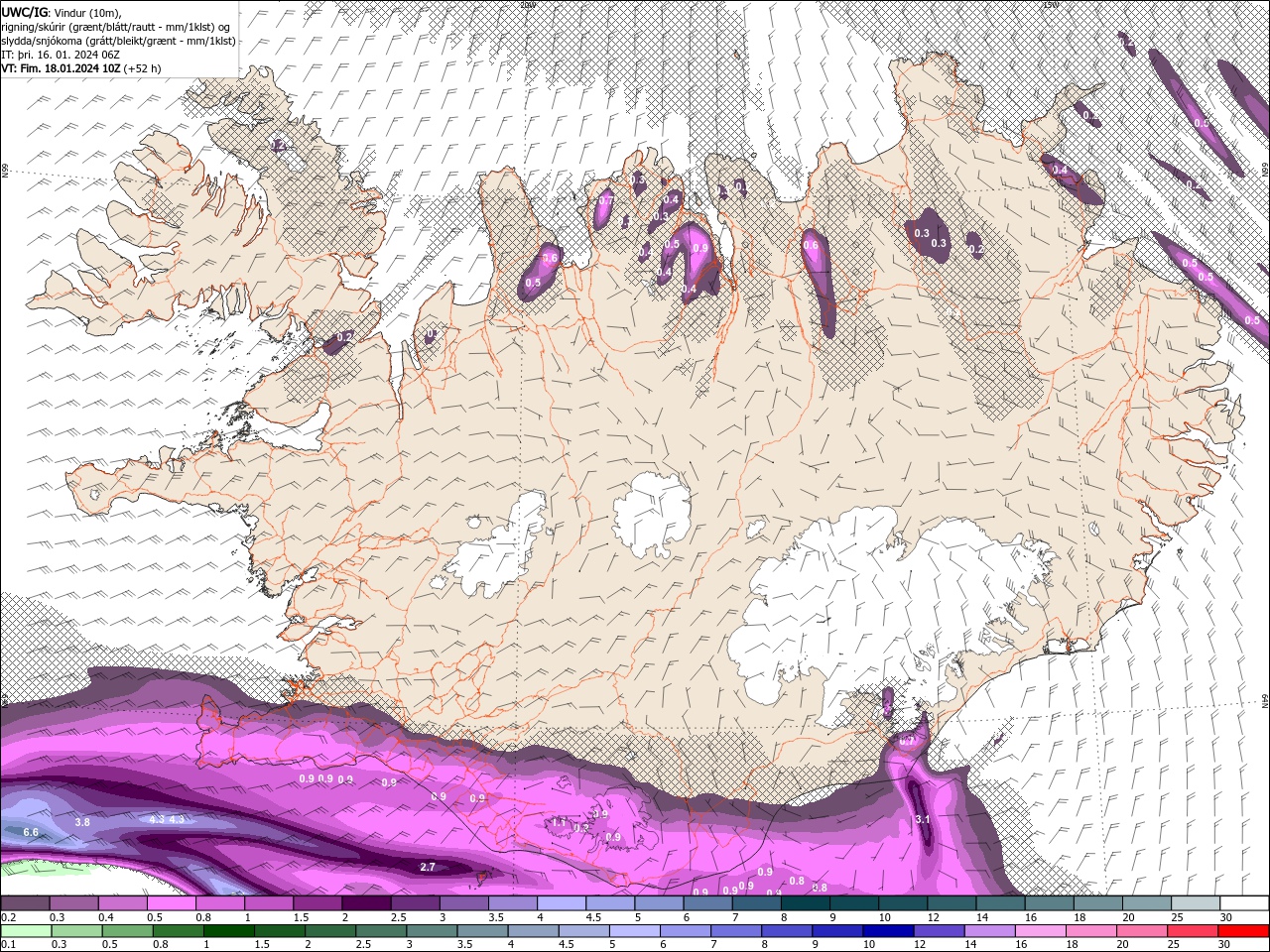
Task: Click the 2.7 precipitation value offshore
Action: pyautogui.click(x=428, y=867)
